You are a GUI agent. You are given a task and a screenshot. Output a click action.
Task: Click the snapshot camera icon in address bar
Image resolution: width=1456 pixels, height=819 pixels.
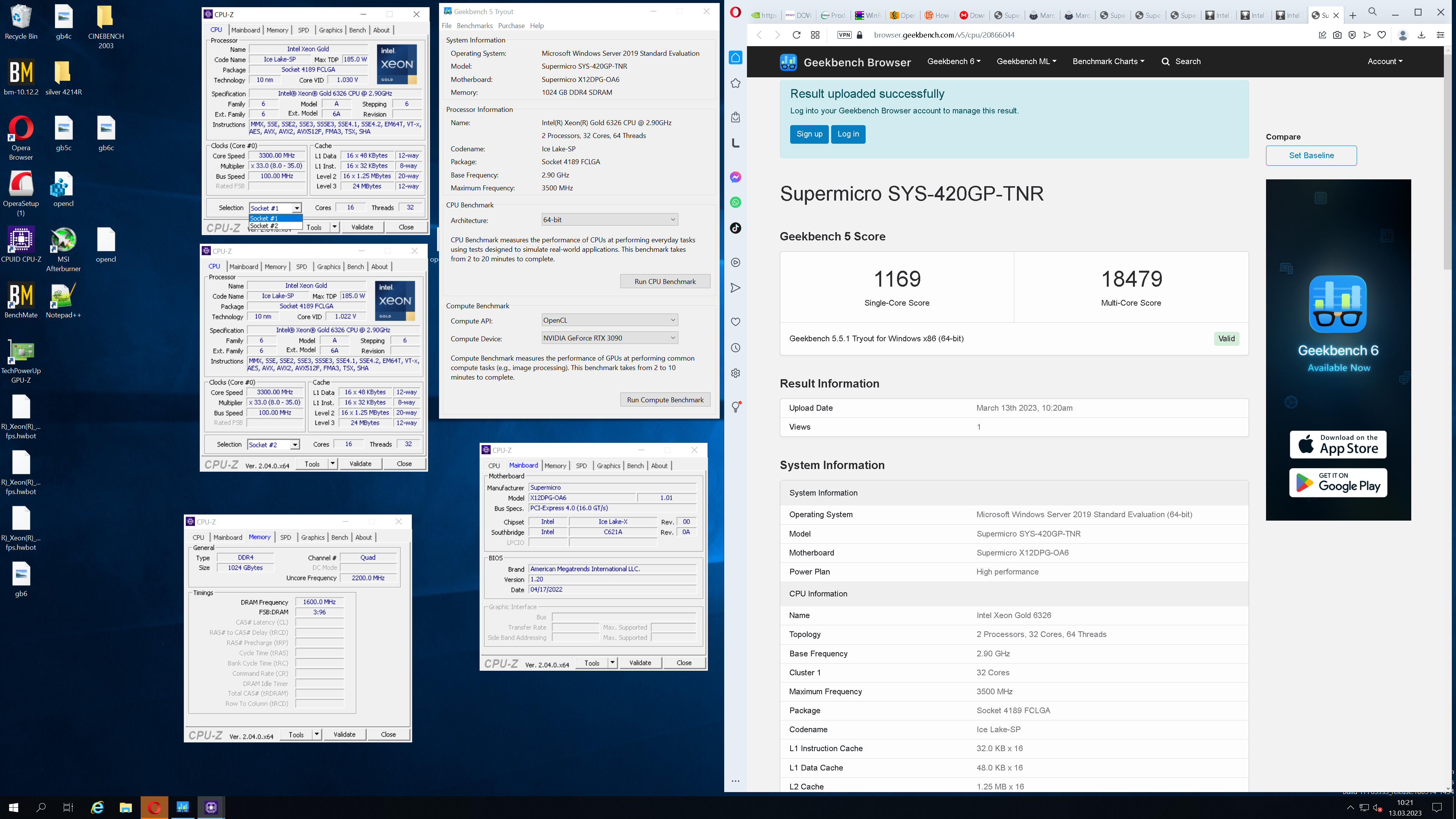pyautogui.click(x=1337, y=35)
